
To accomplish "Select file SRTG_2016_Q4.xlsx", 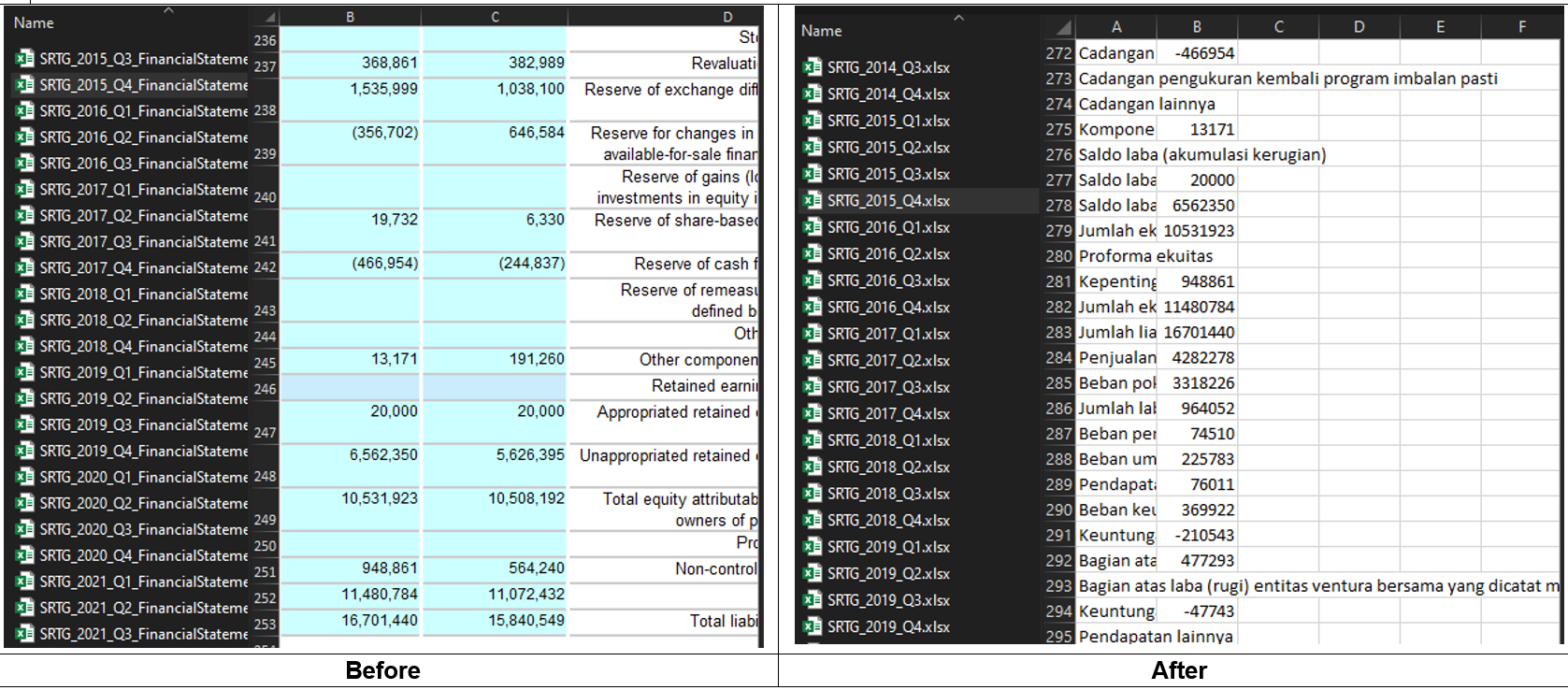I will tap(888, 308).
